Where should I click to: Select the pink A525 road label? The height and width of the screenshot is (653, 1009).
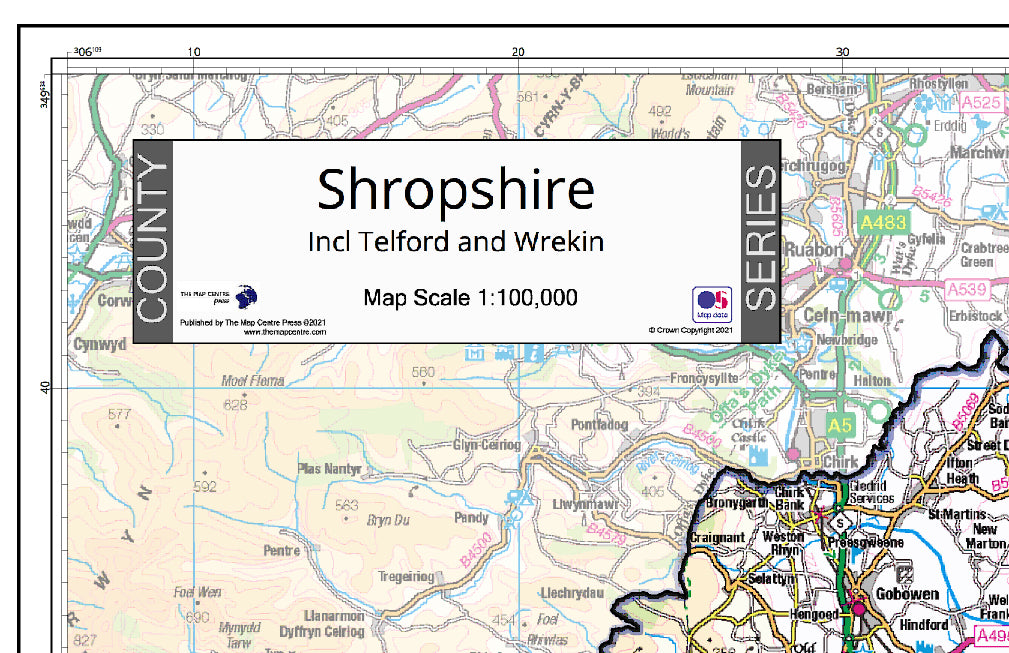981,103
